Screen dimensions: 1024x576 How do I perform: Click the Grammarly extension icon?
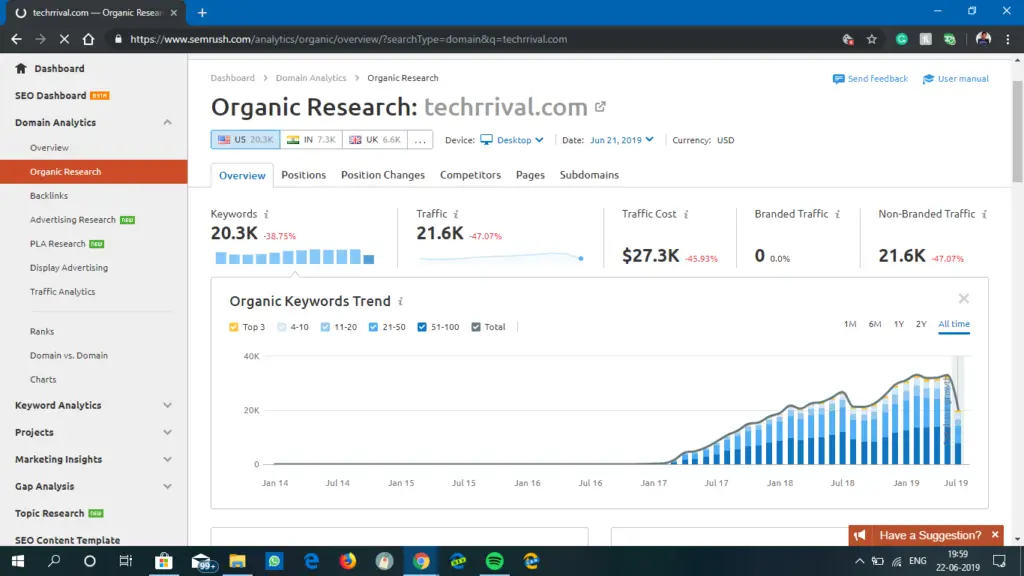point(902,39)
